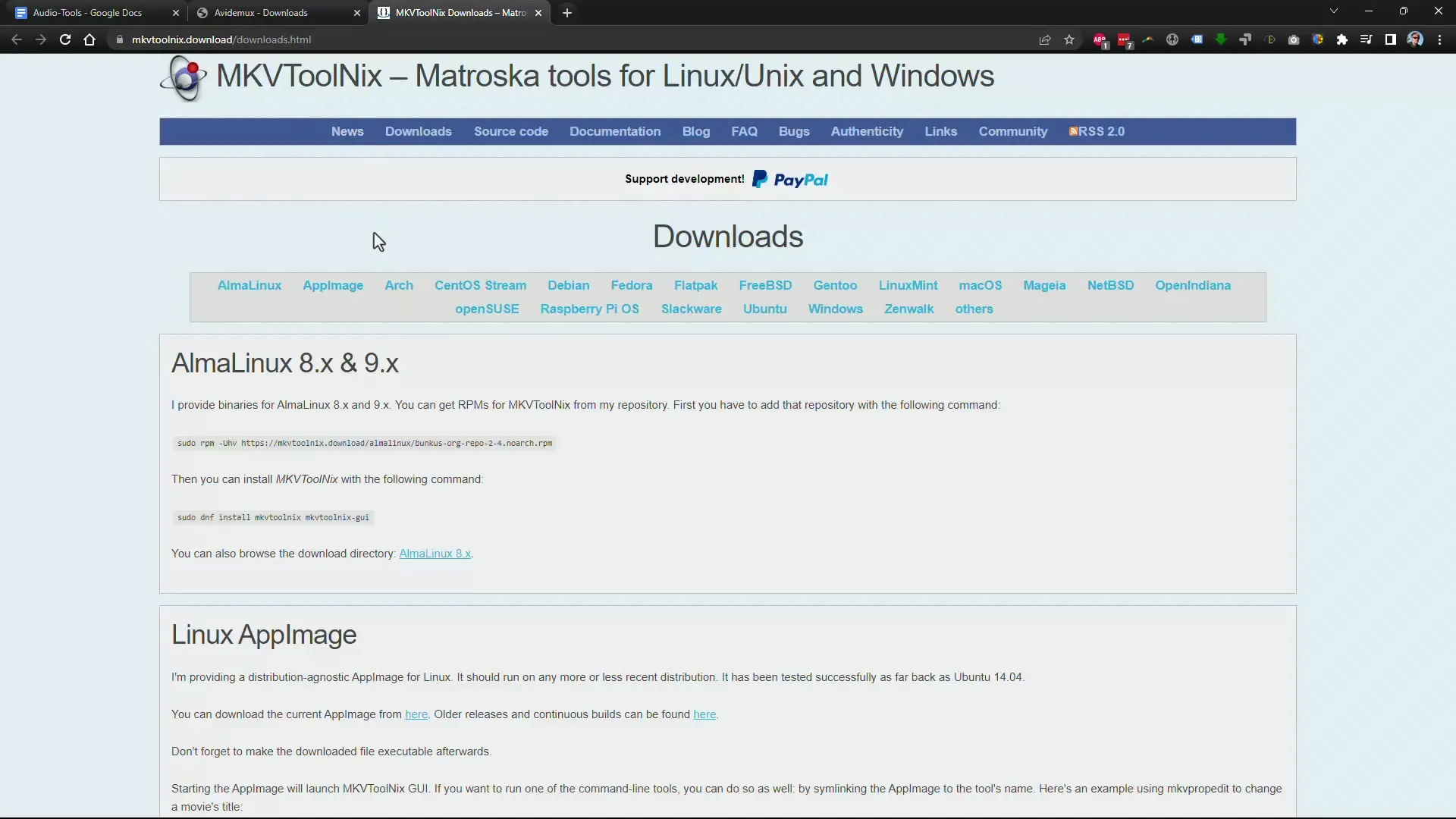
Task: Open the Adblock Plus extension
Action: point(1100,40)
